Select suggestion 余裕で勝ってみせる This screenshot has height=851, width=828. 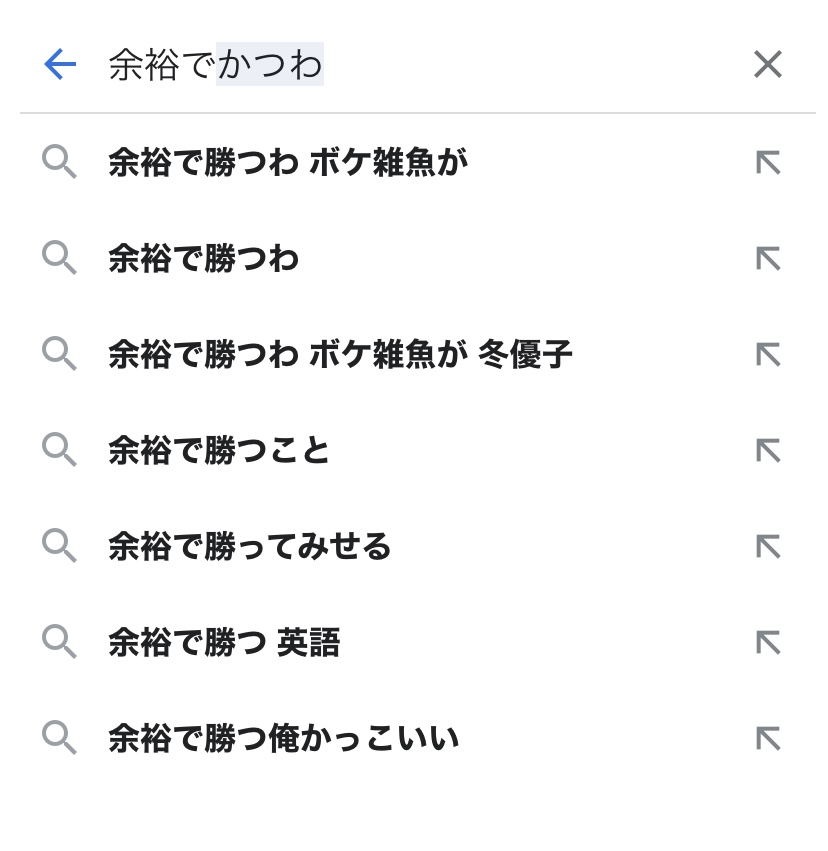(250, 546)
